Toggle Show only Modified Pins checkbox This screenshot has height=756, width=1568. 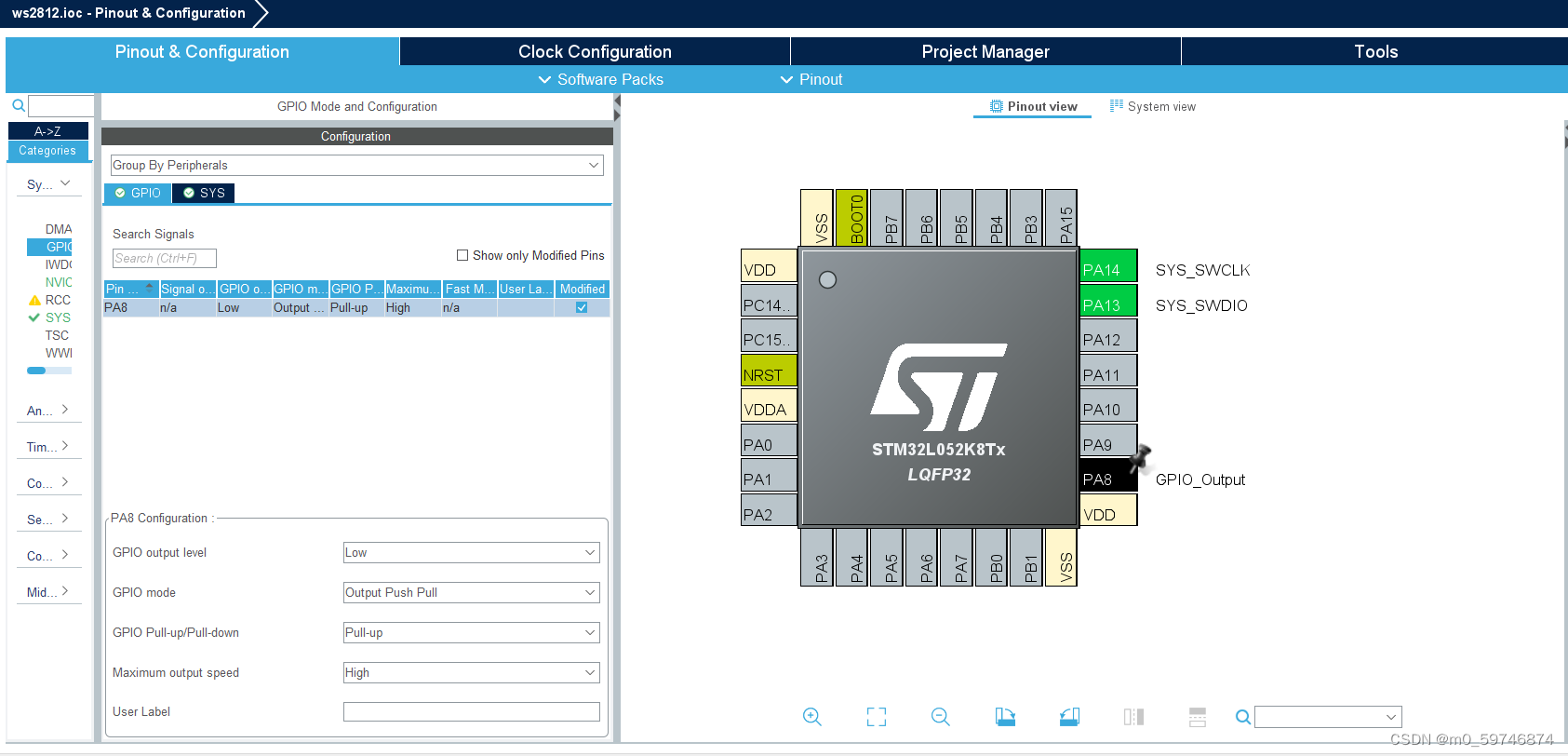(x=462, y=255)
